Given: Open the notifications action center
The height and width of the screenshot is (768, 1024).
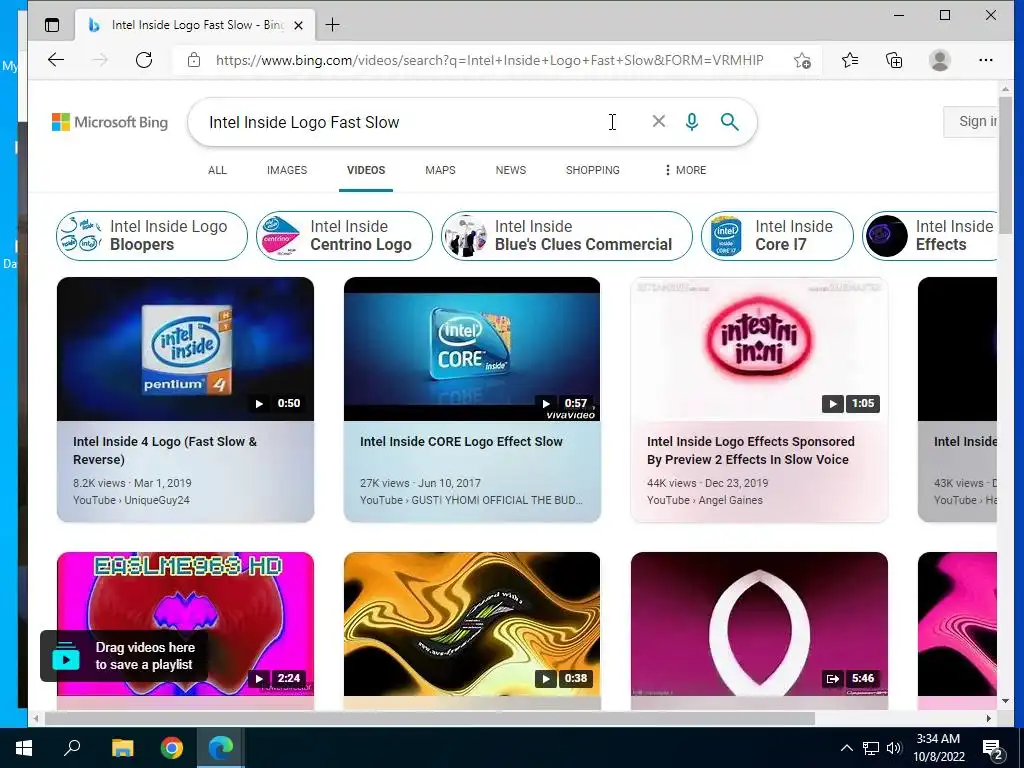Looking at the screenshot, I should (x=993, y=748).
